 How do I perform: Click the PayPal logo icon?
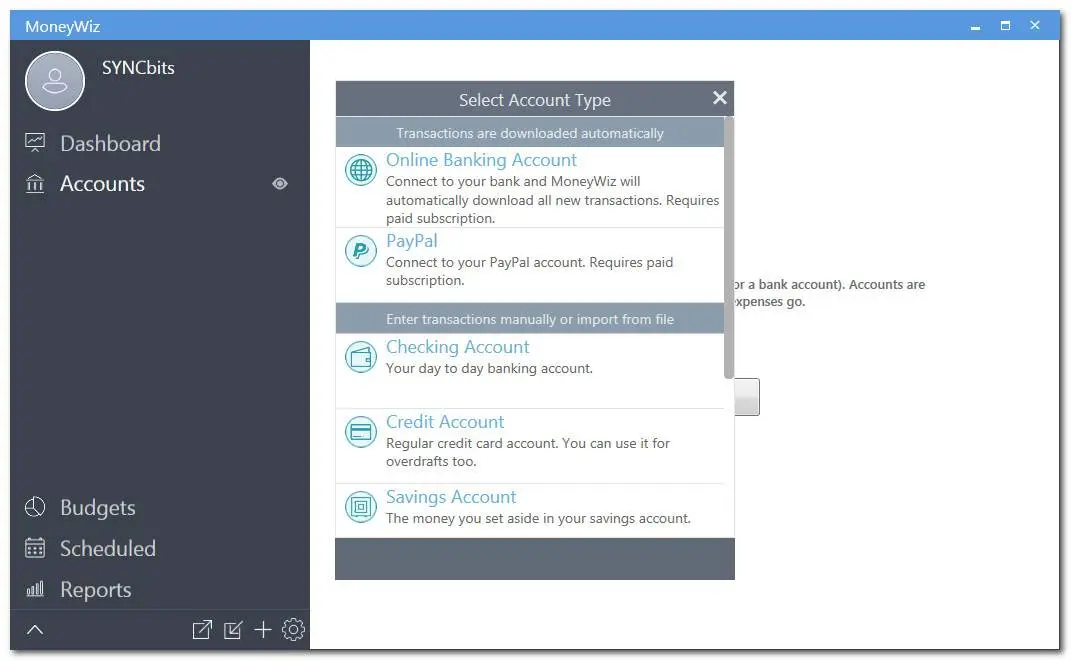coord(361,251)
